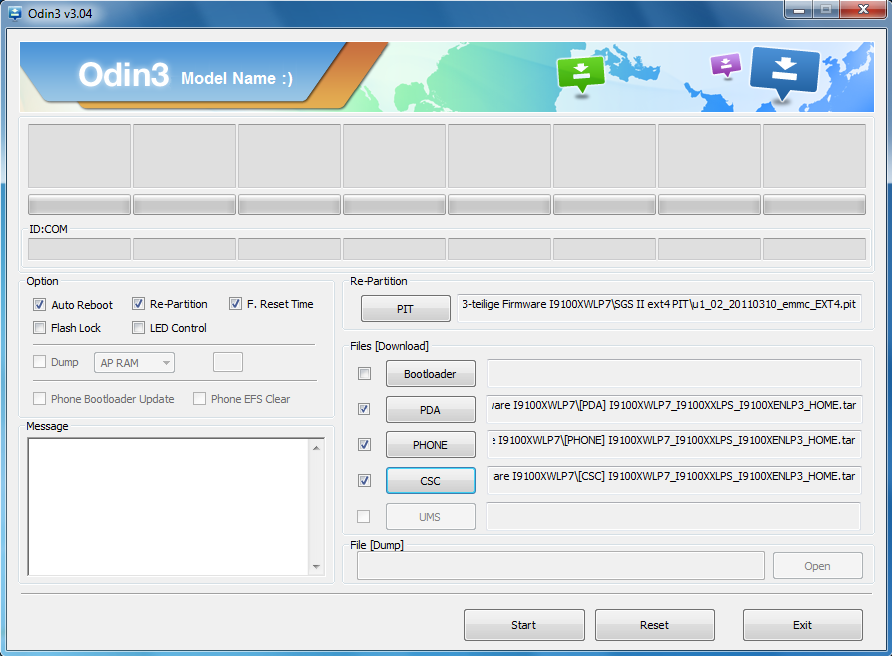Uncheck the Auto Reboot option
This screenshot has width=892, height=656.
point(39,304)
